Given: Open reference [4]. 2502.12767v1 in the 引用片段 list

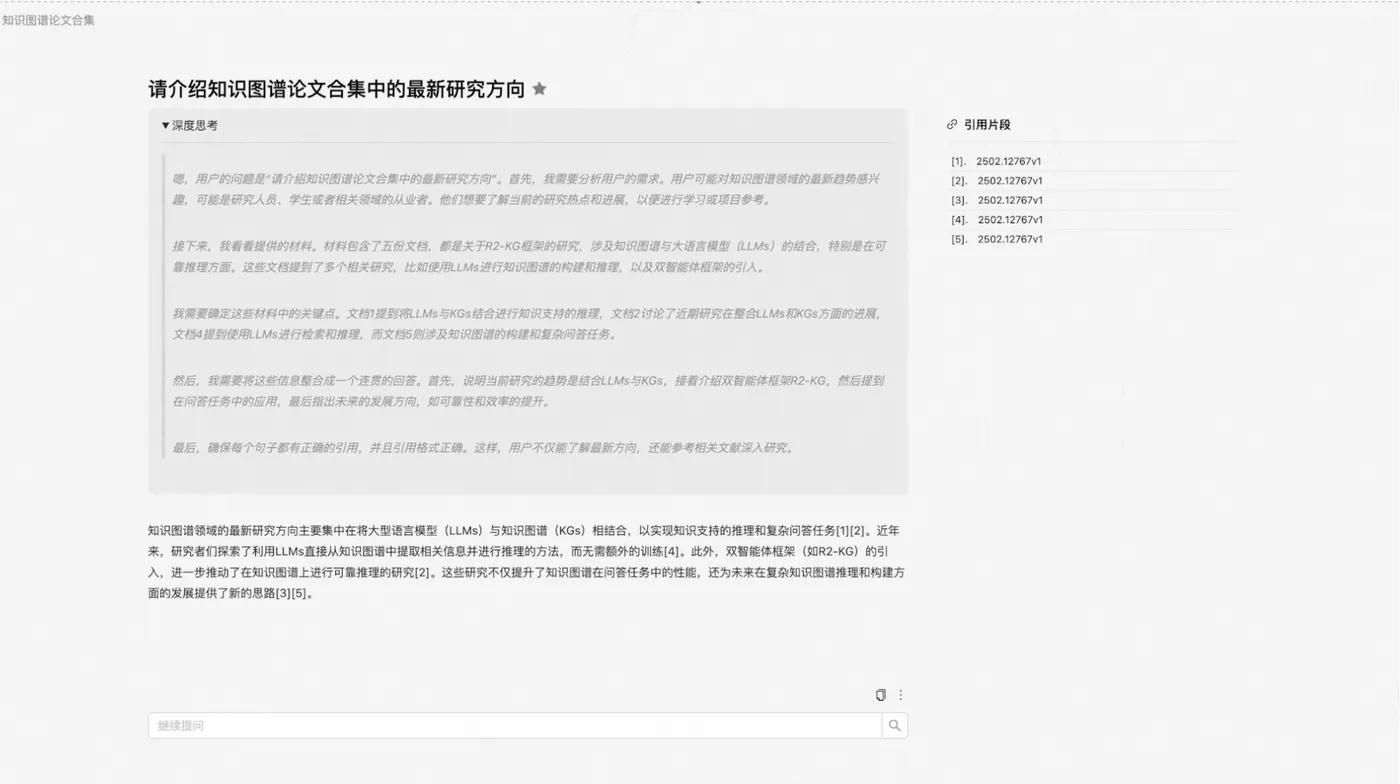Looking at the screenshot, I should click(x=996, y=220).
